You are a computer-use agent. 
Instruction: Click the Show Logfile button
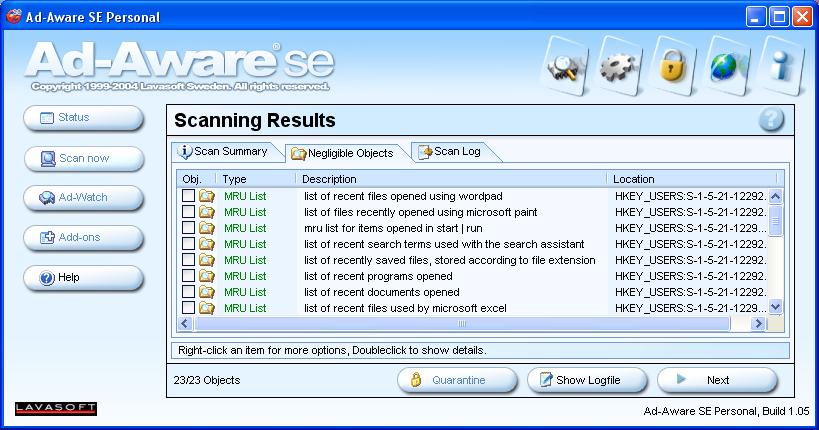tap(588, 380)
